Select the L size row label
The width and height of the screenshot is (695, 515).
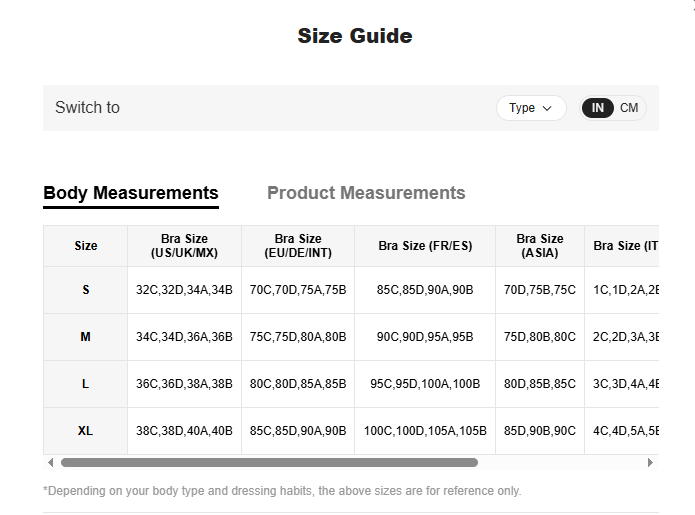[86, 384]
